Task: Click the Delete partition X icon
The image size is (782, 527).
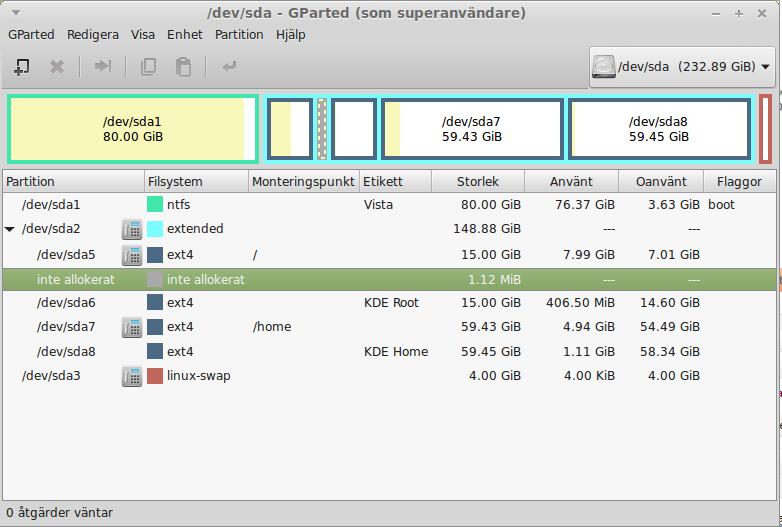Action: pyautogui.click(x=57, y=66)
